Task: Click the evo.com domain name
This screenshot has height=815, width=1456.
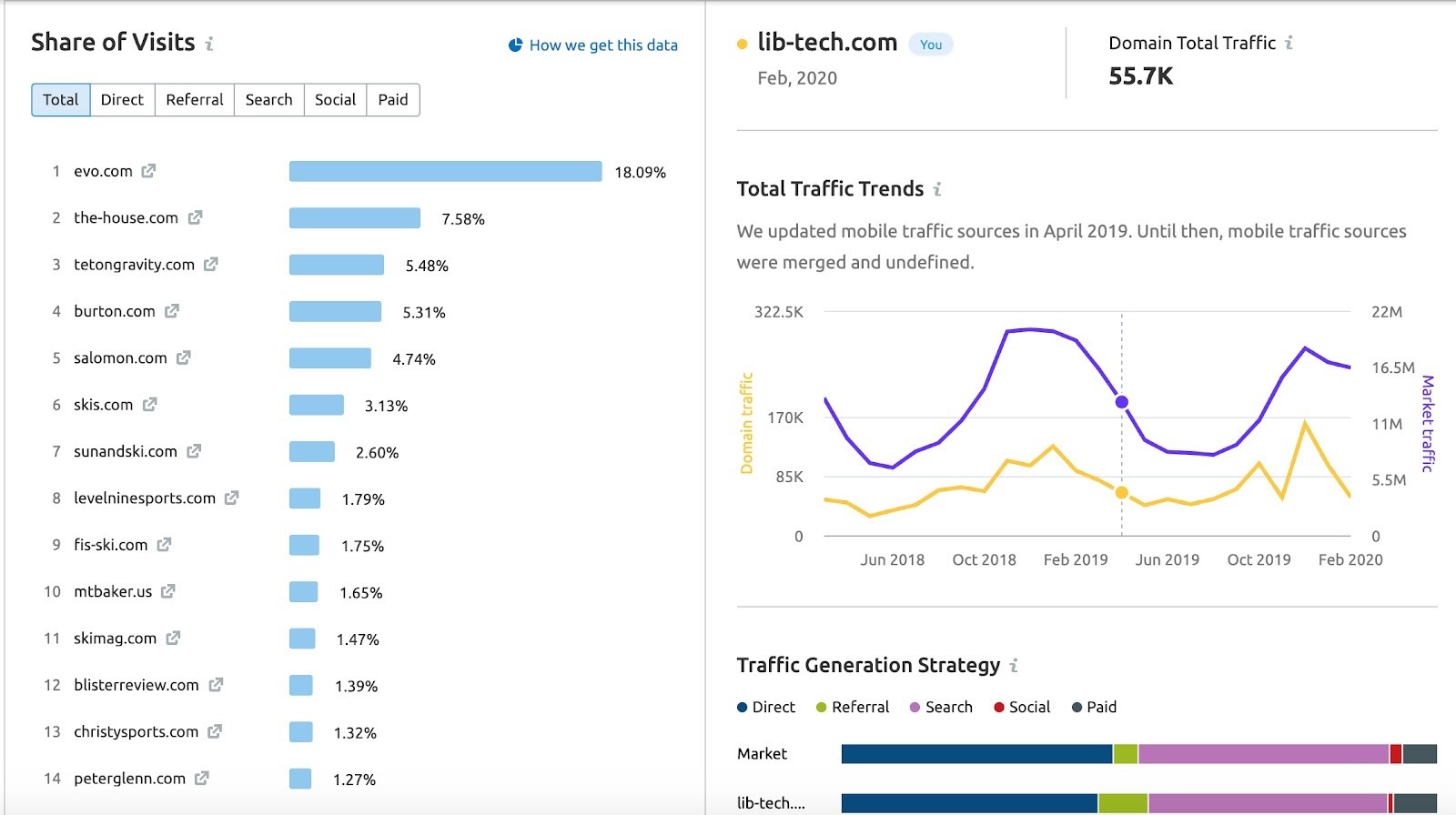Action: [103, 171]
